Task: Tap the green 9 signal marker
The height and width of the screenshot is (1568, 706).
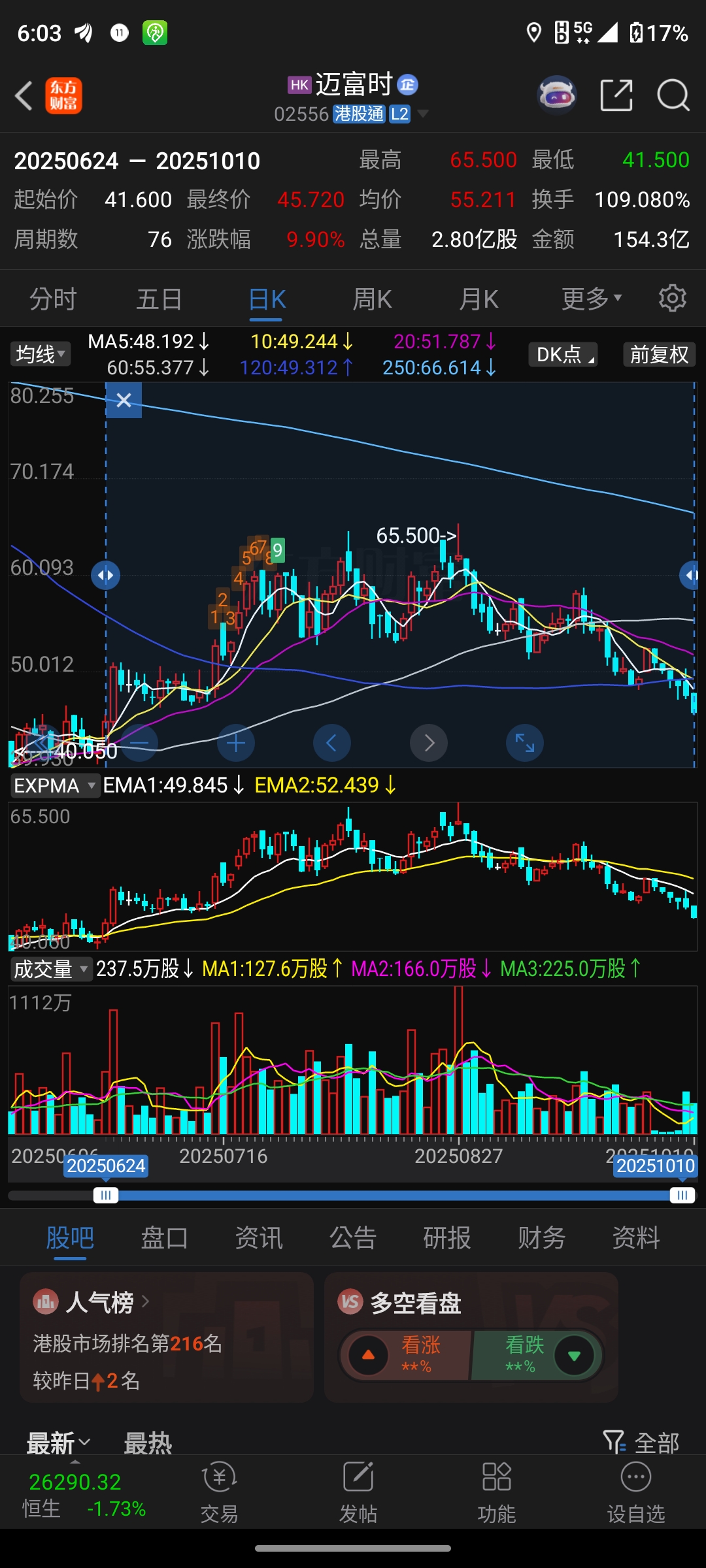Action: 278,551
